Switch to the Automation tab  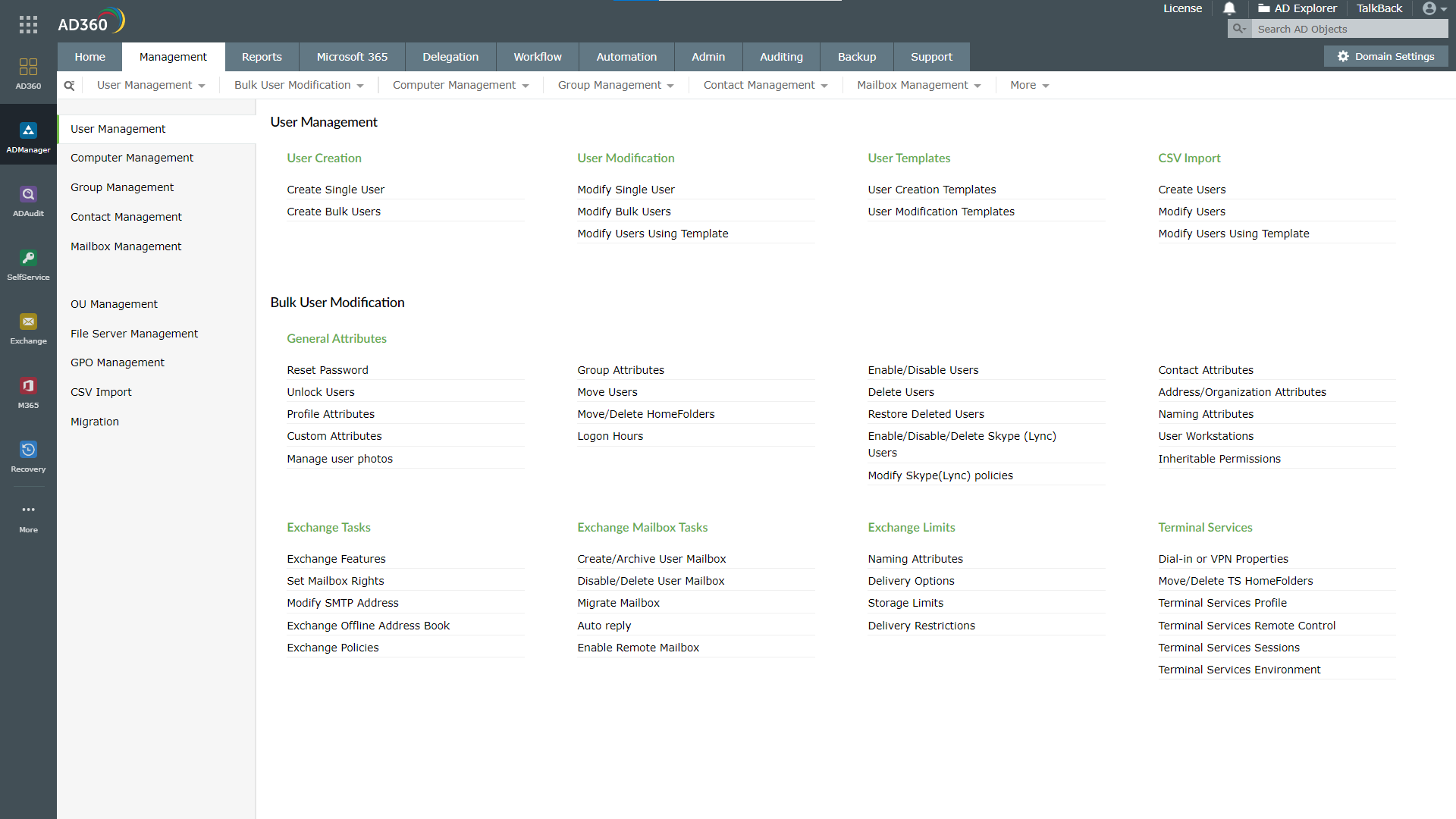pos(626,57)
